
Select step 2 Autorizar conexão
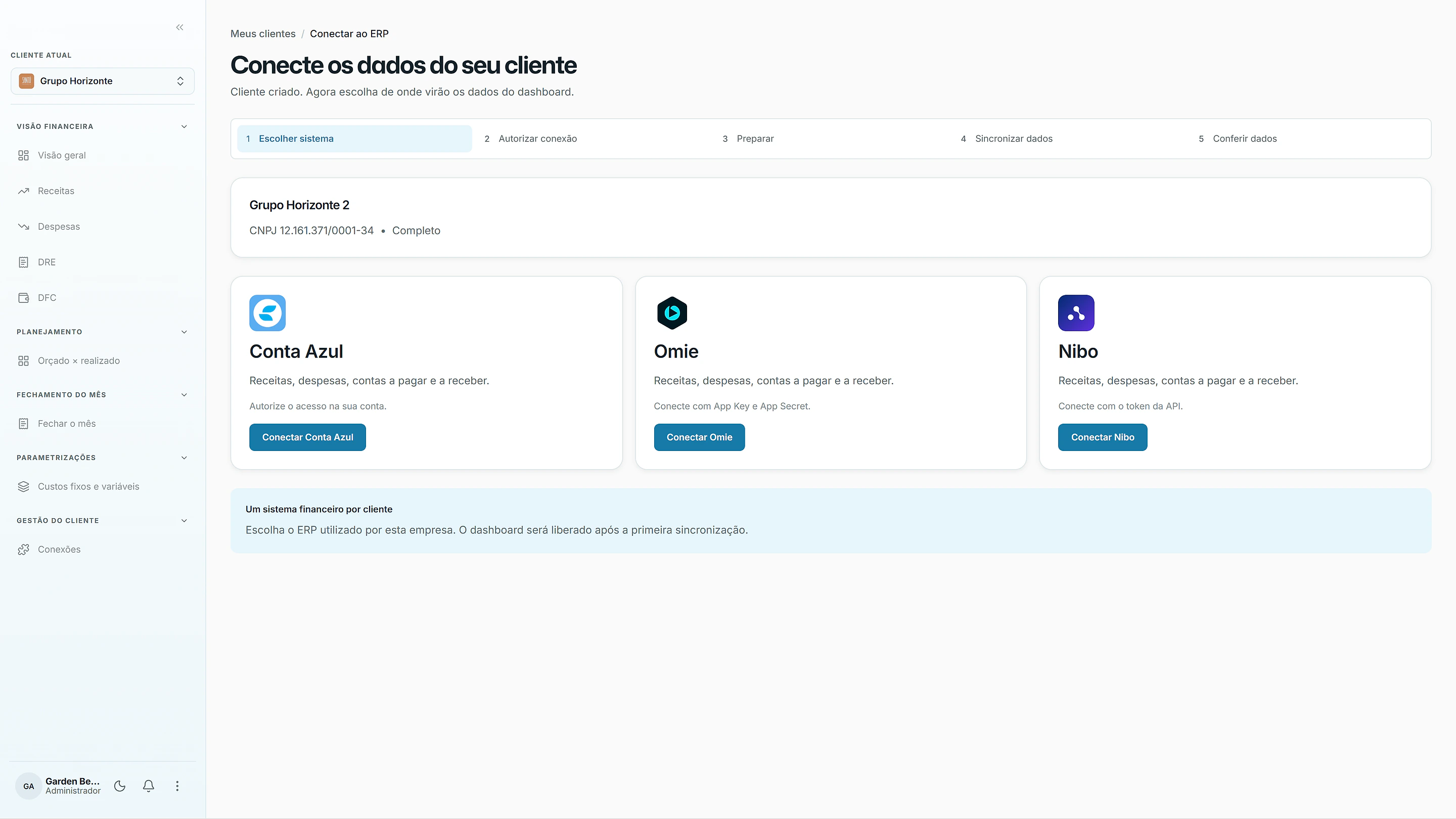(593, 139)
